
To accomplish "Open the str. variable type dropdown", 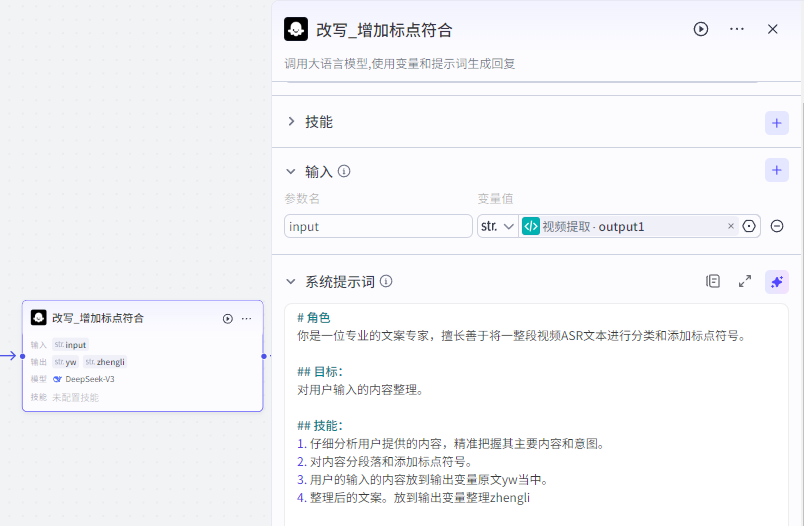I will point(497,226).
